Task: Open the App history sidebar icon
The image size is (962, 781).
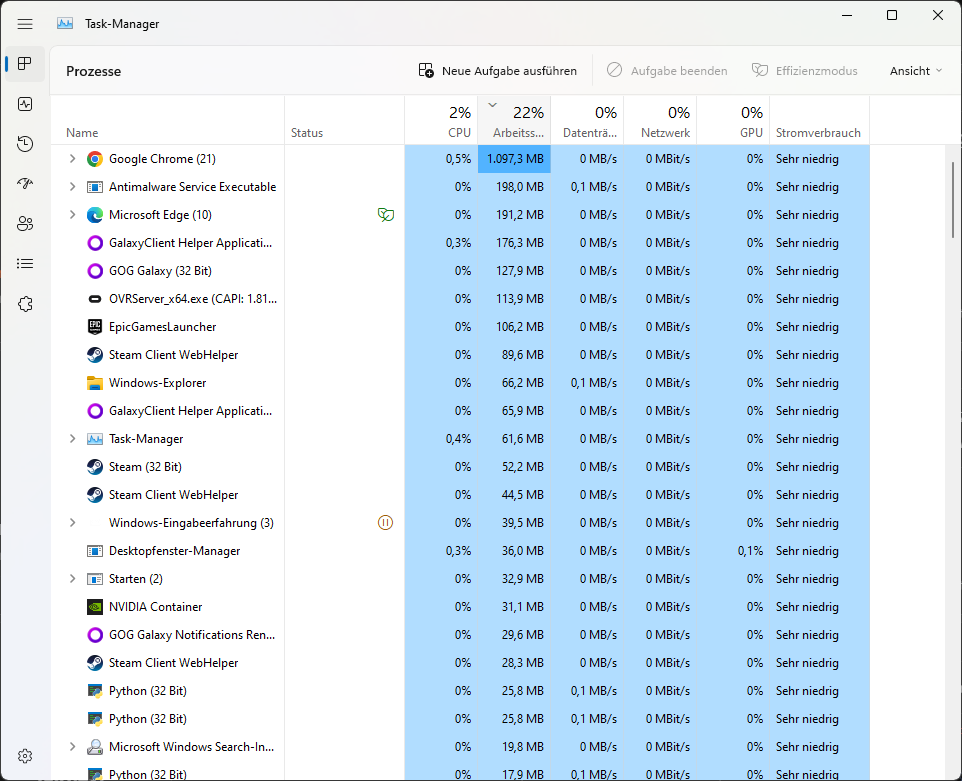Action: pos(25,144)
